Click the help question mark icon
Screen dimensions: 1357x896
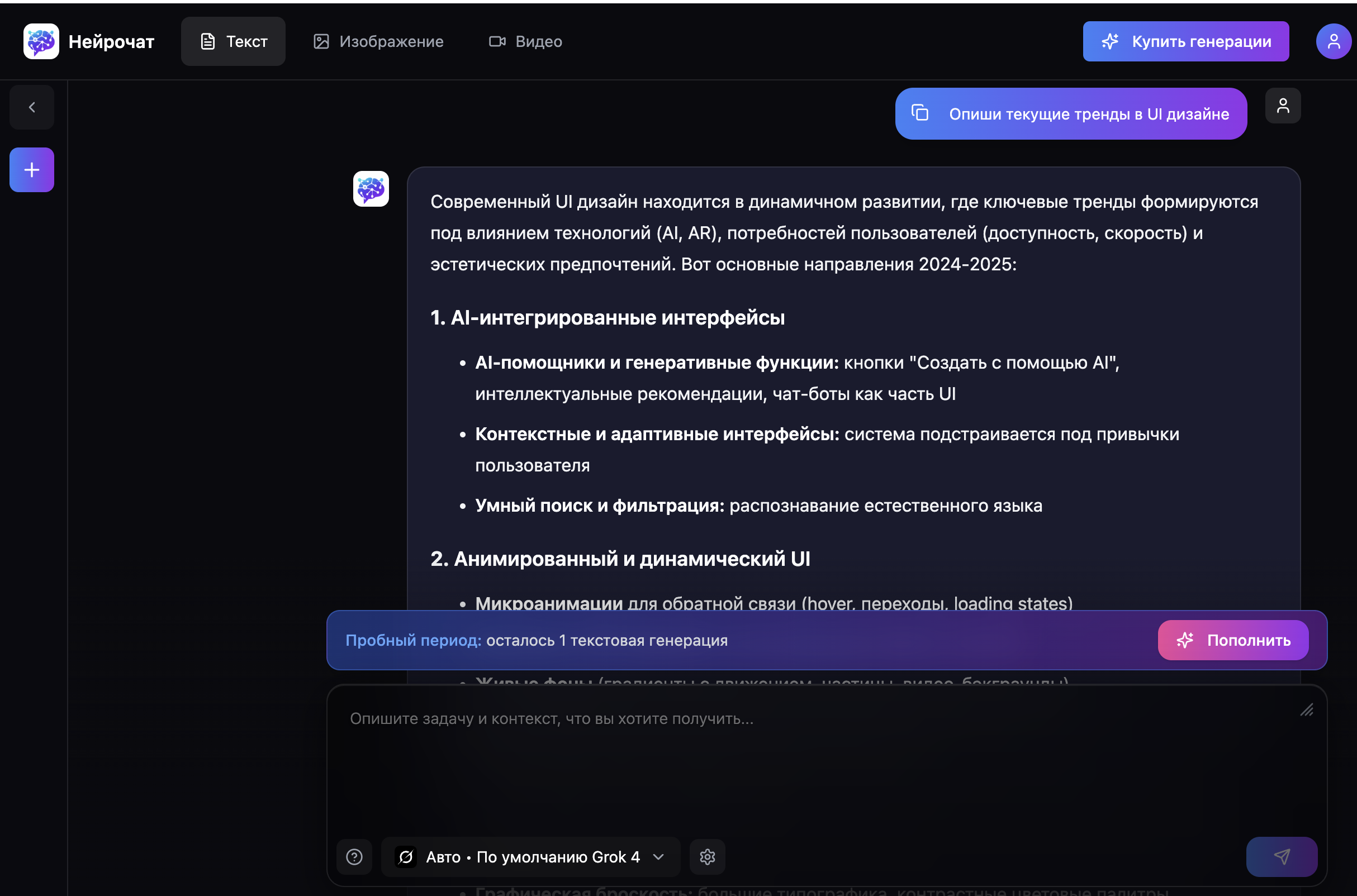354,856
